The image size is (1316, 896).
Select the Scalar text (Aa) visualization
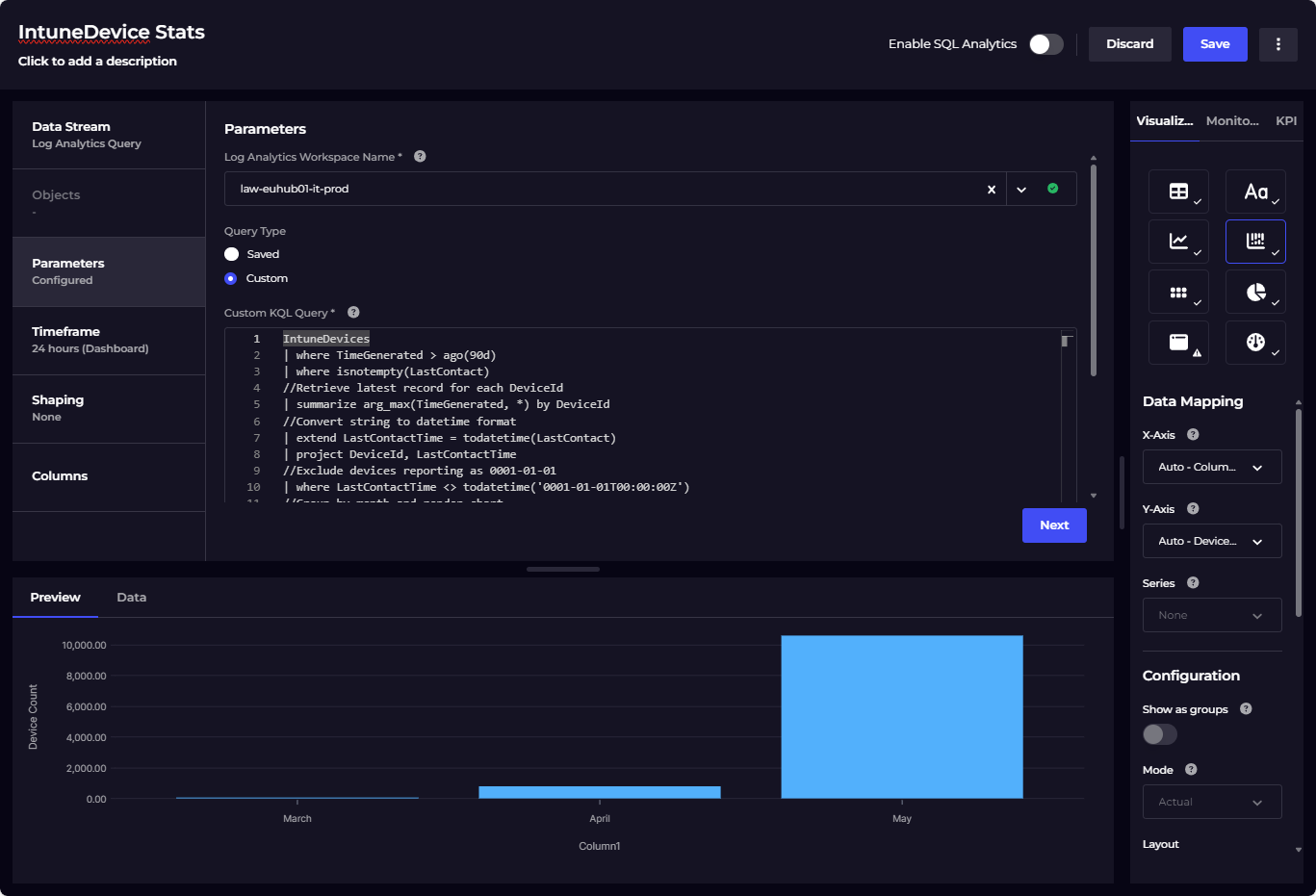point(1255,192)
